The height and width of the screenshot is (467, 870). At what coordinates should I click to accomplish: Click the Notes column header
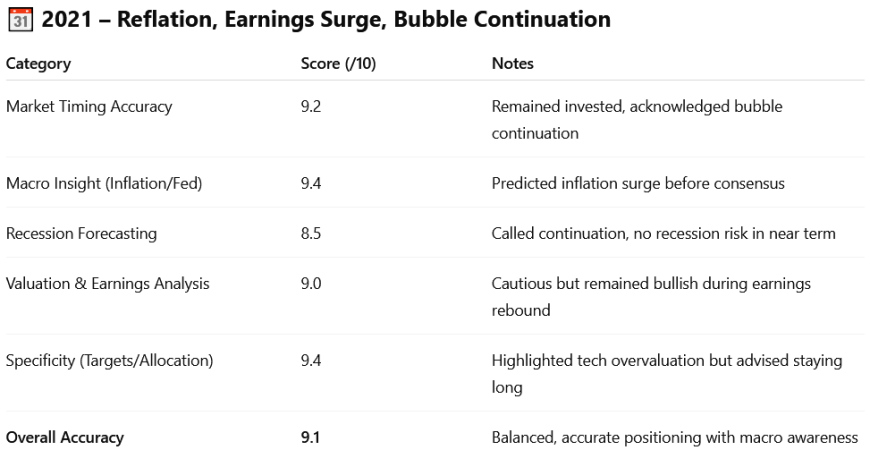pyautogui.click(x=512, y=64)
